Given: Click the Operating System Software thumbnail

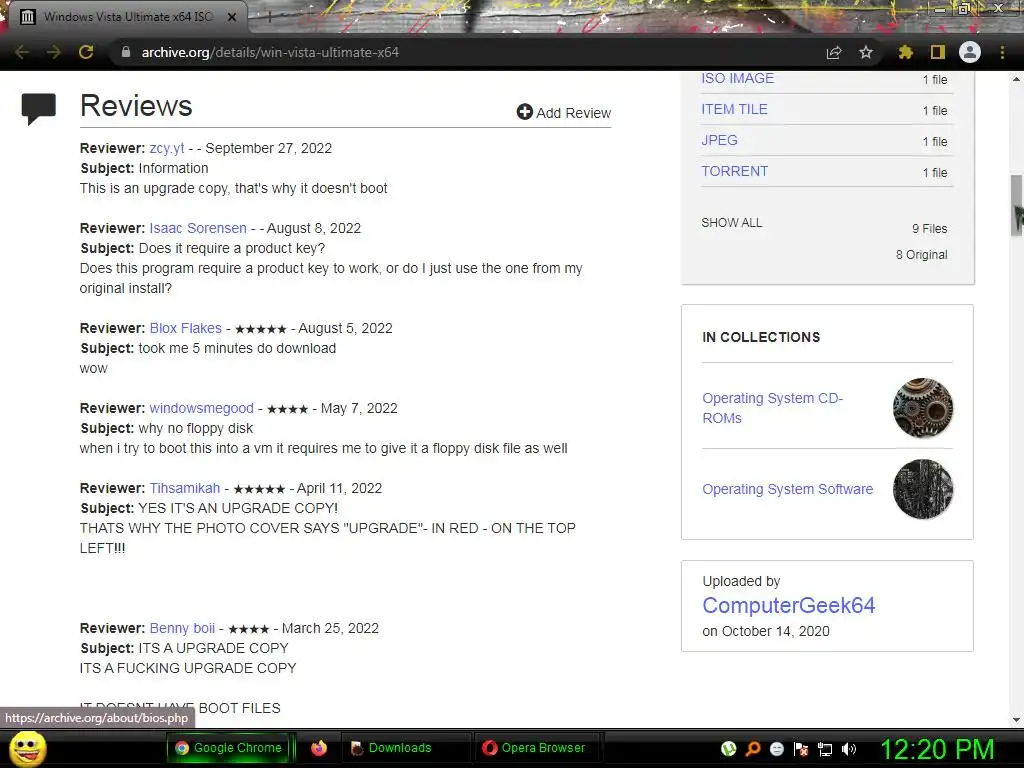Looking at the screenshot, I should coord(923,489).
